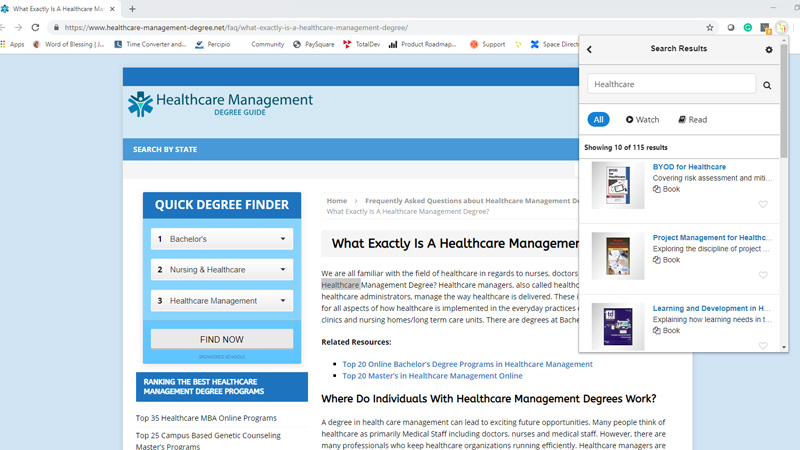Screen dimensions: 800x450
Task: Click the Search Results panel scrollbar thumb
Action: point(784,102)
